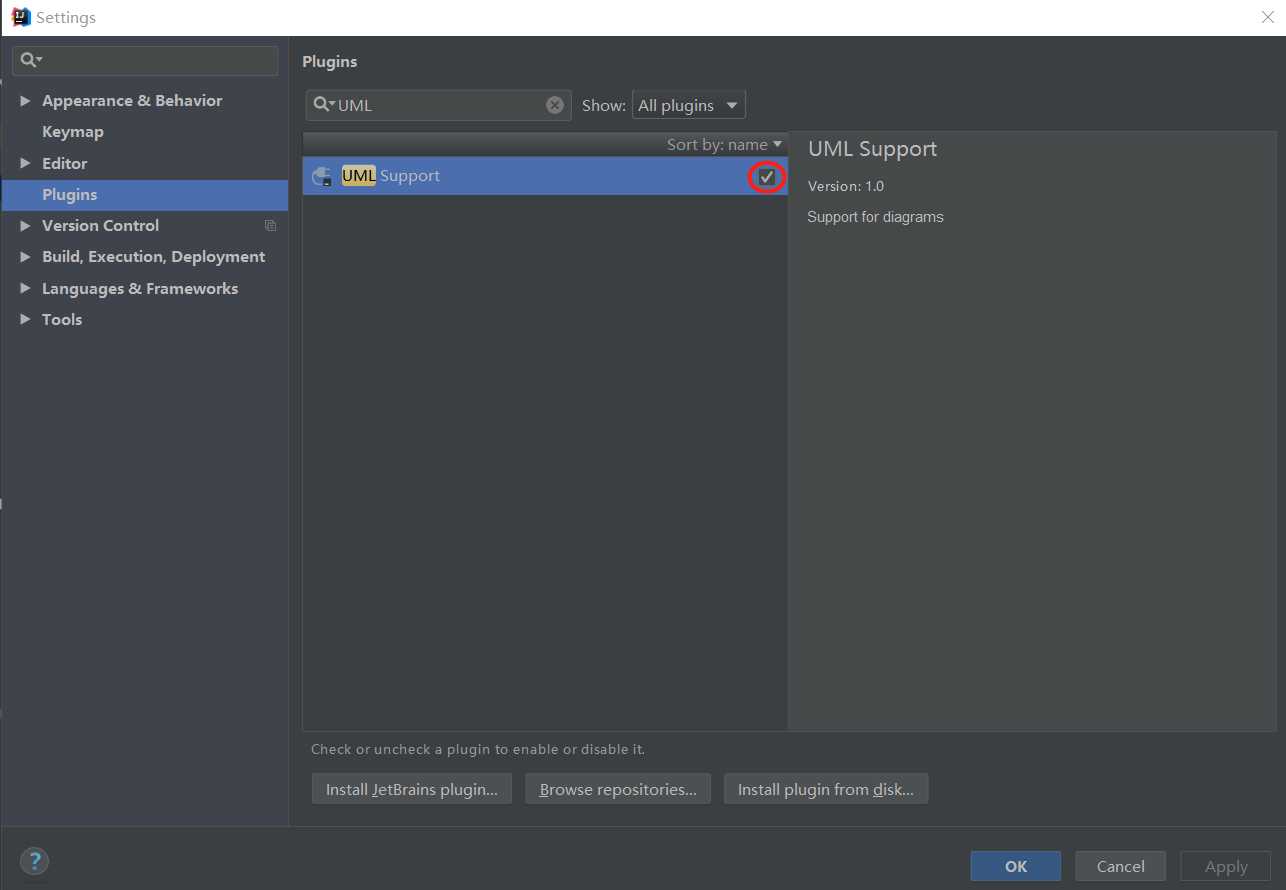Click the Cancel button
1286x890 pixels.
click(x=1120, y=866)
